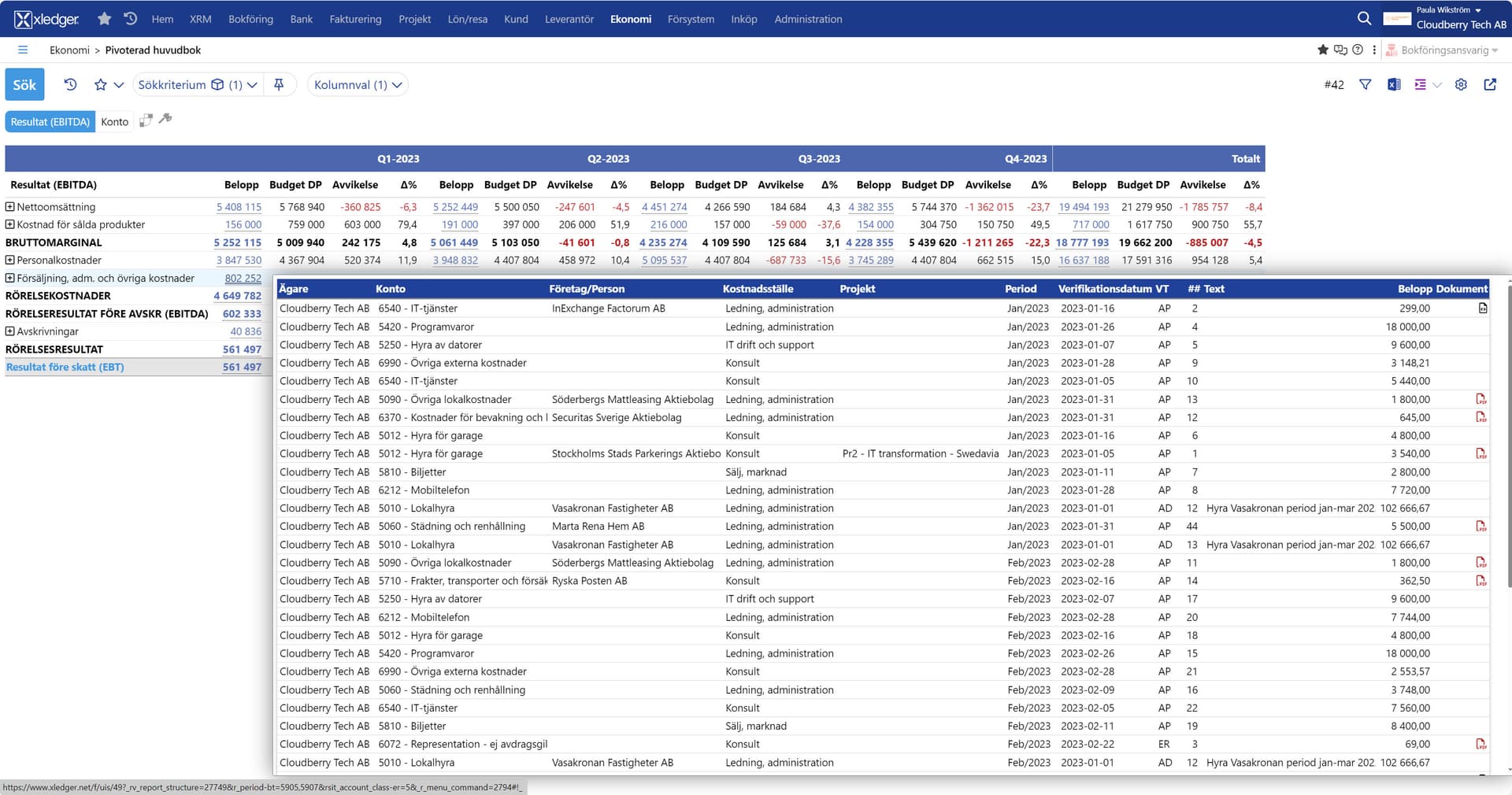This screenshot has width=1512, height=795.
Task: Open Q1 Rörelsekostnader amount 4 649 782
Action: tap(238, 296)
